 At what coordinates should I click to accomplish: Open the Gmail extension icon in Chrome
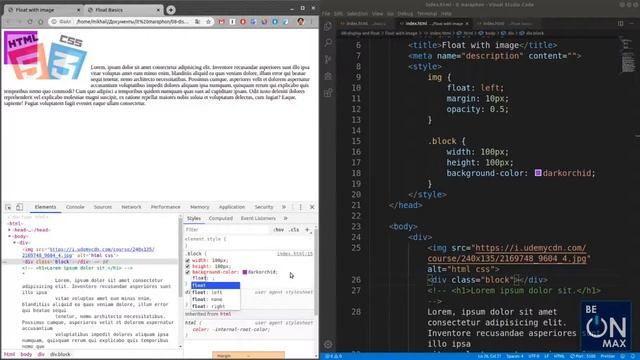pos(222,22)
